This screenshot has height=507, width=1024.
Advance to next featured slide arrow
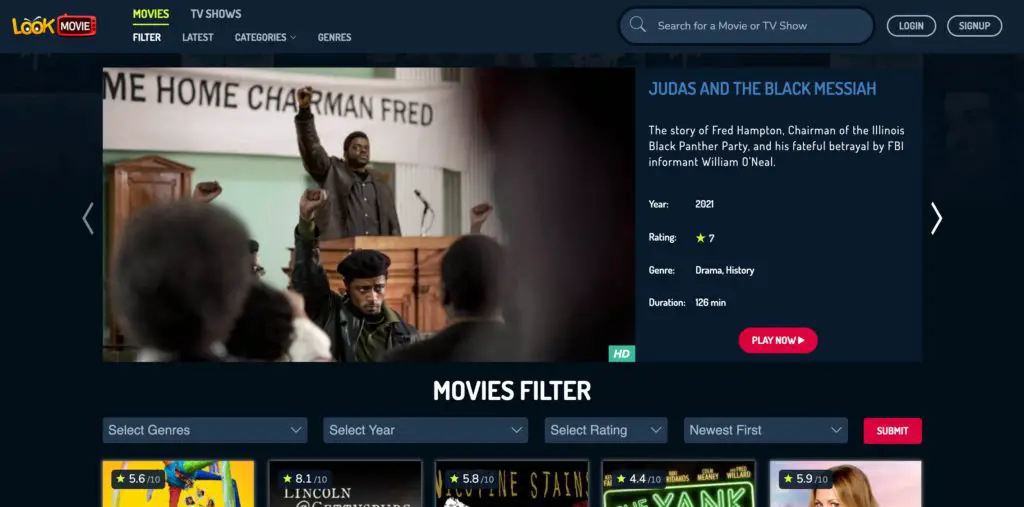tap(936, 218)
